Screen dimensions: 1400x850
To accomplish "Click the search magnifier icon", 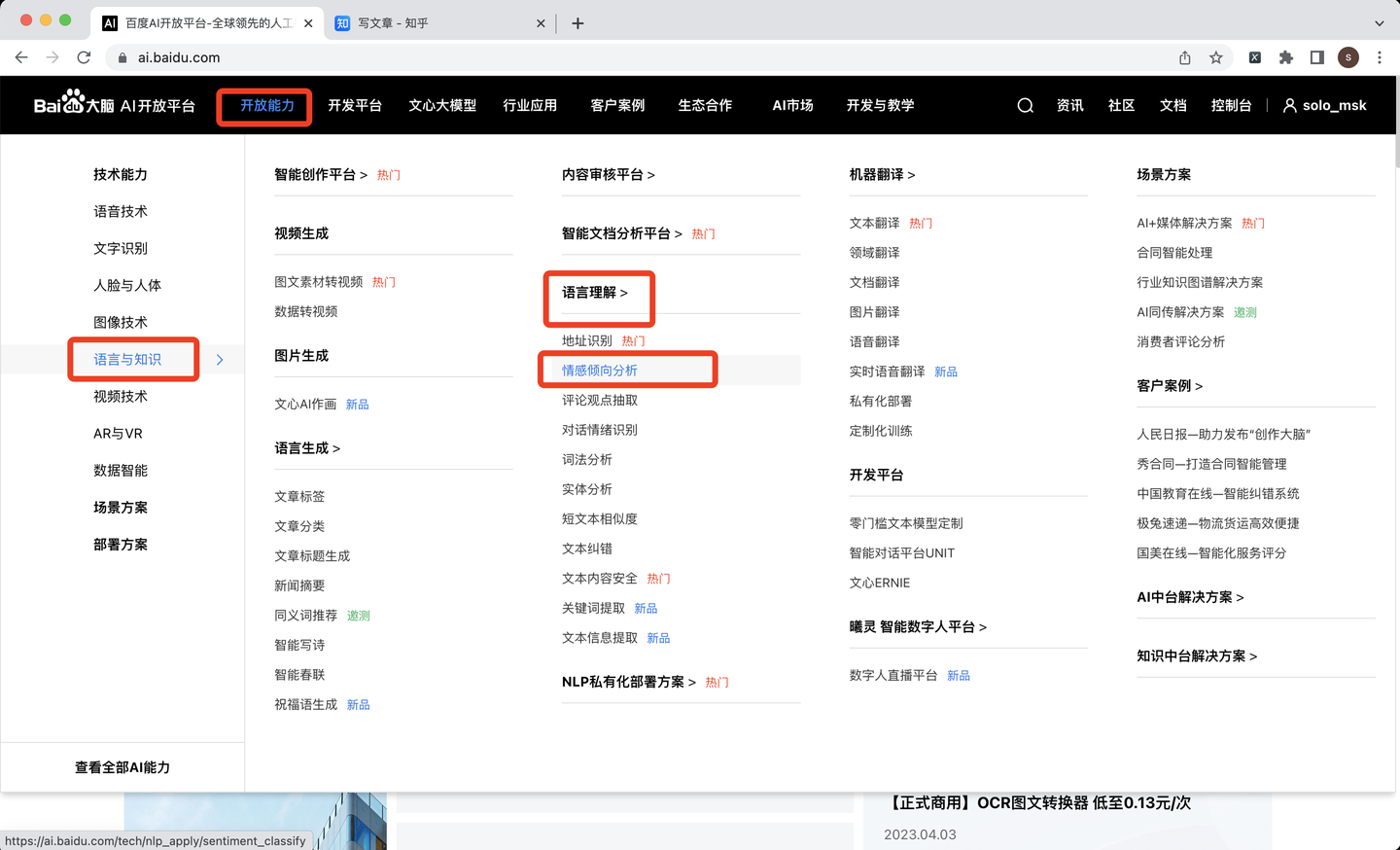I will 1024,105.
